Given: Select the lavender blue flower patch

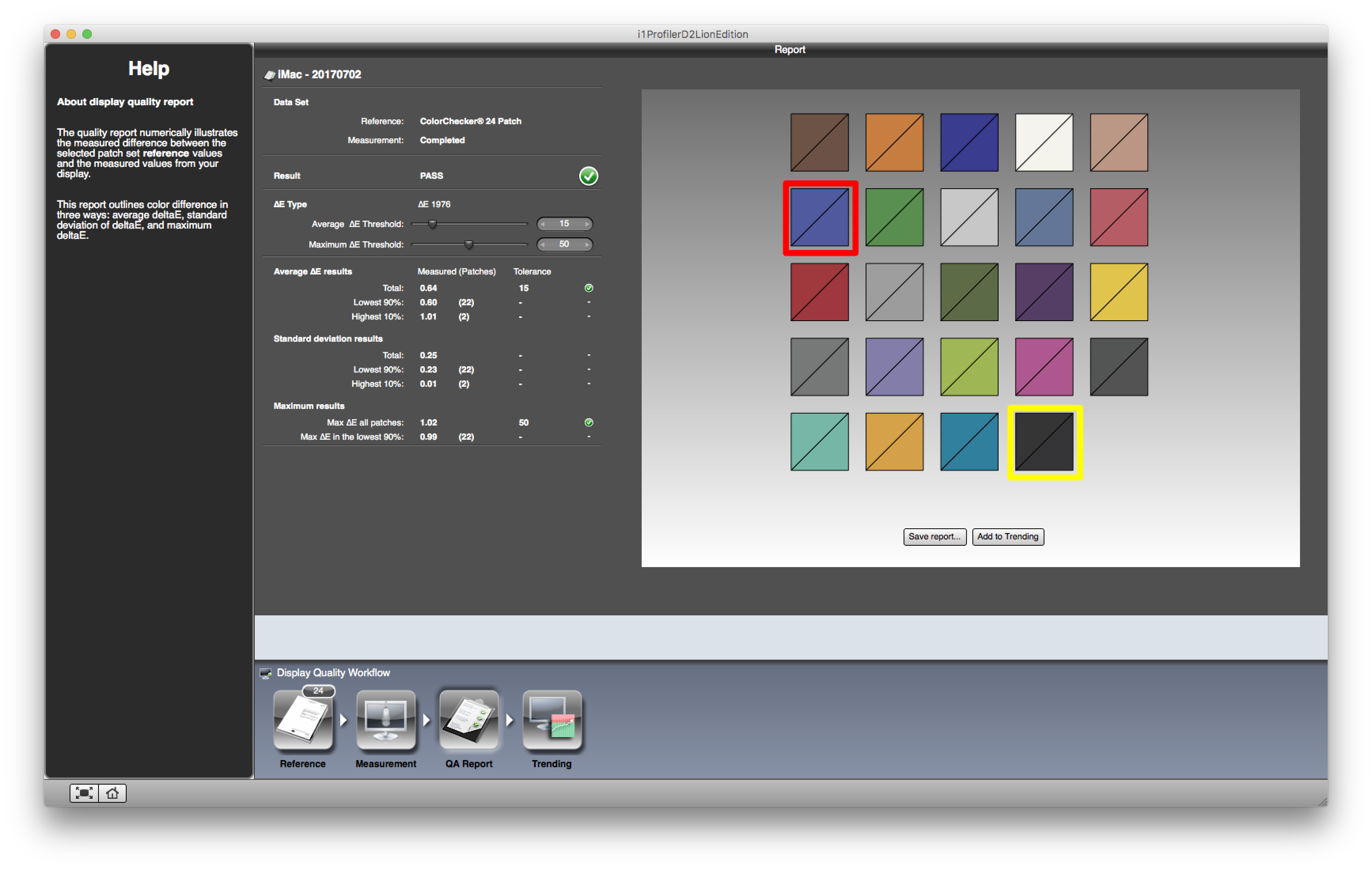Looking at the screenshot, I should (x=894, y=367).
